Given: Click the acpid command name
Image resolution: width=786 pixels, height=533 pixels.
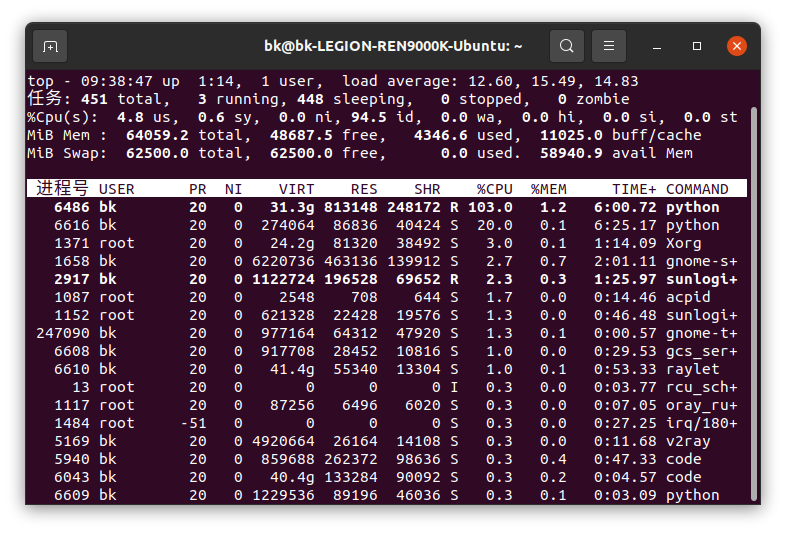Looking at the screenshot, I should [688, 297].
